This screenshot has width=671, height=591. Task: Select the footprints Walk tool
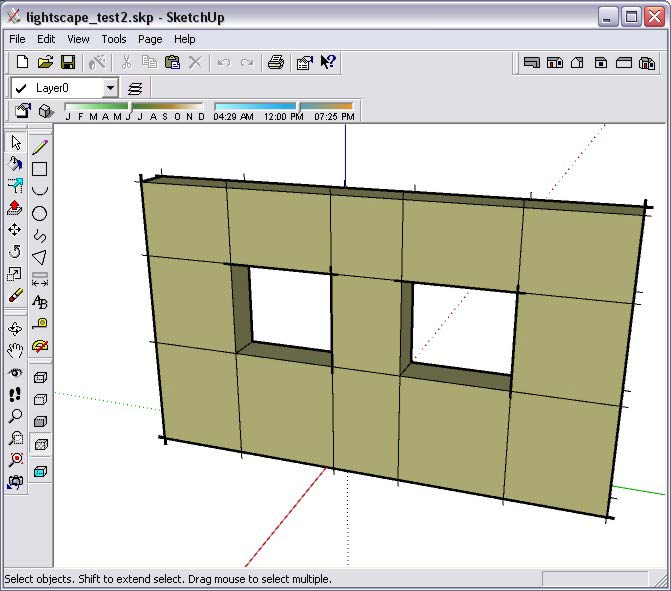tap(15, 394)
